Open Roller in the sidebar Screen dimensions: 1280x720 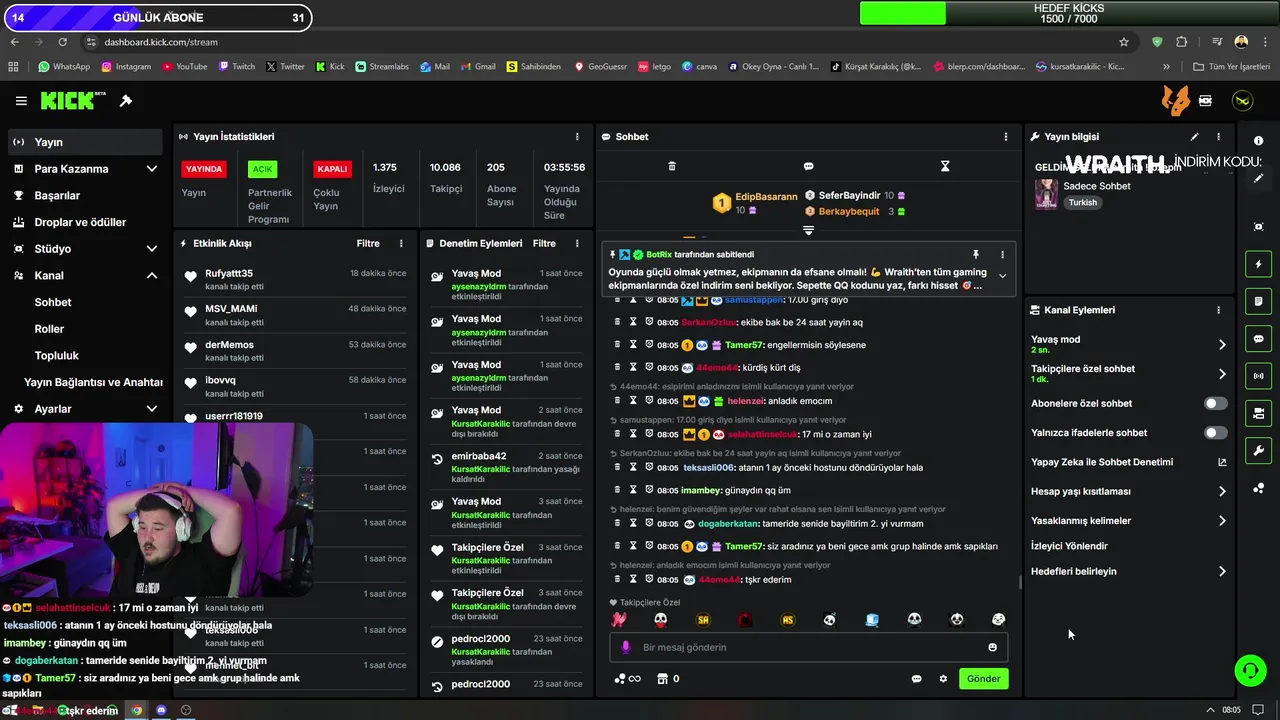click(x=49, y=329)
